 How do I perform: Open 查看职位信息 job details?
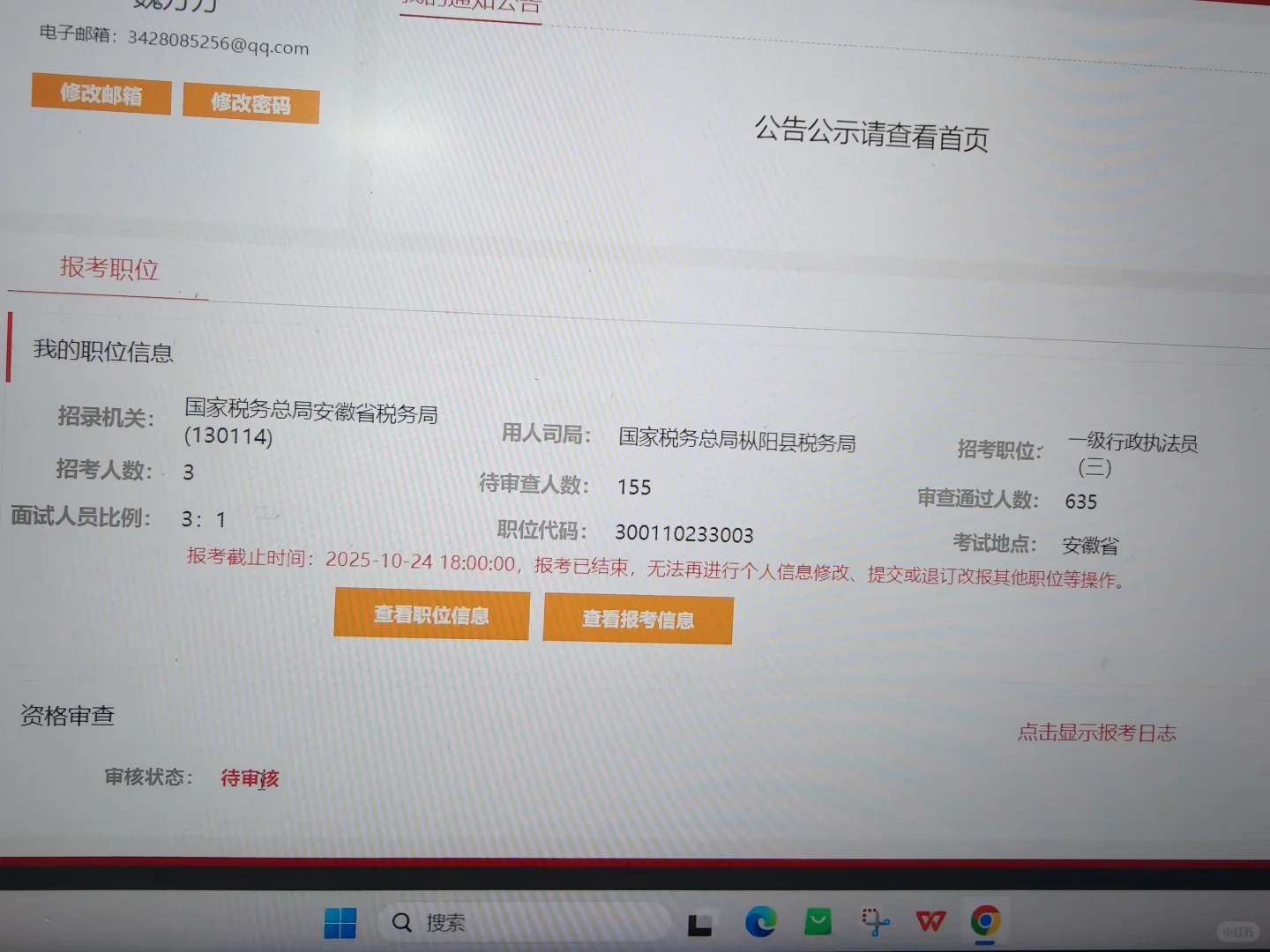430,615
